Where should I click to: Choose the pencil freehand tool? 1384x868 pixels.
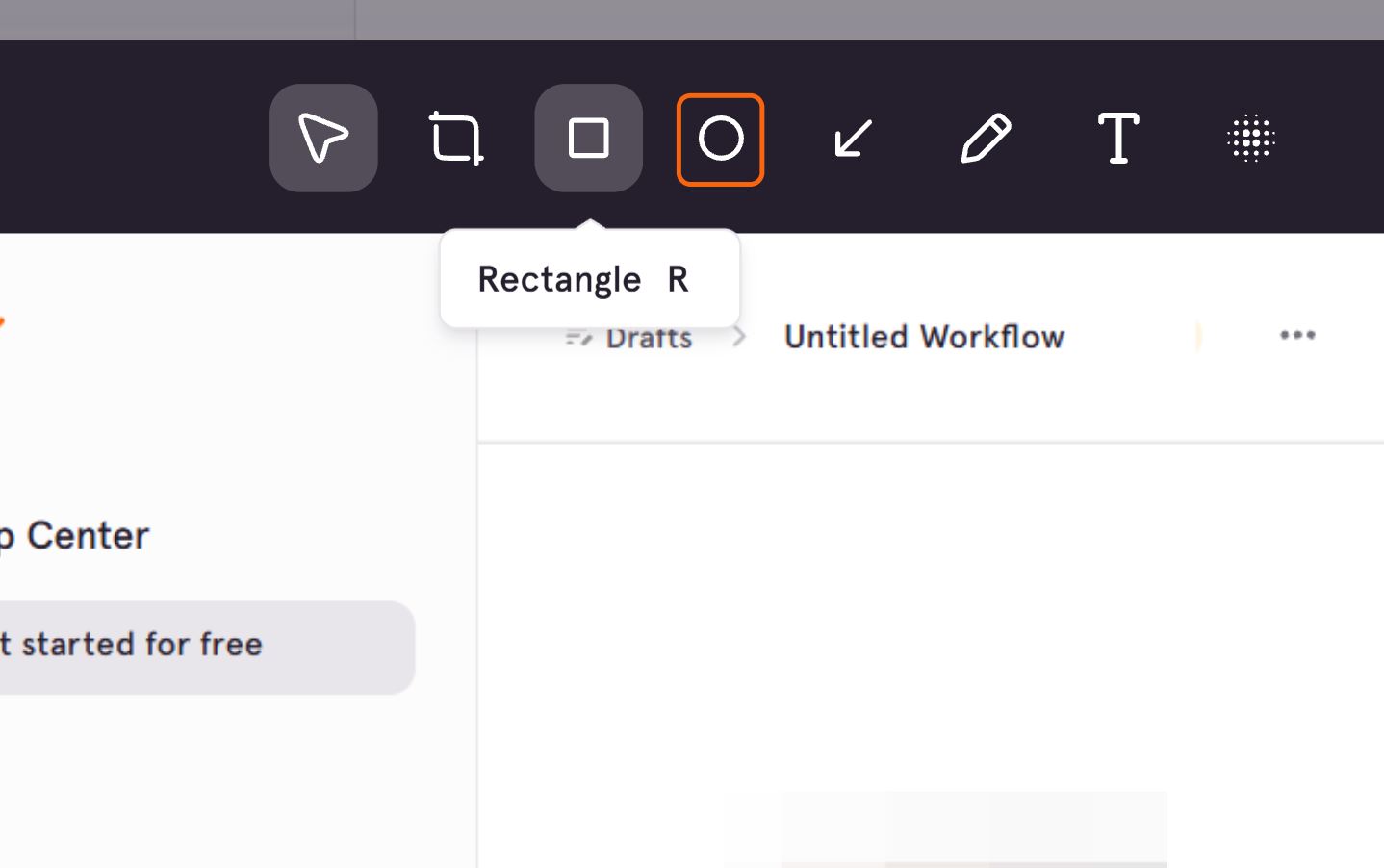click(986, 138)
